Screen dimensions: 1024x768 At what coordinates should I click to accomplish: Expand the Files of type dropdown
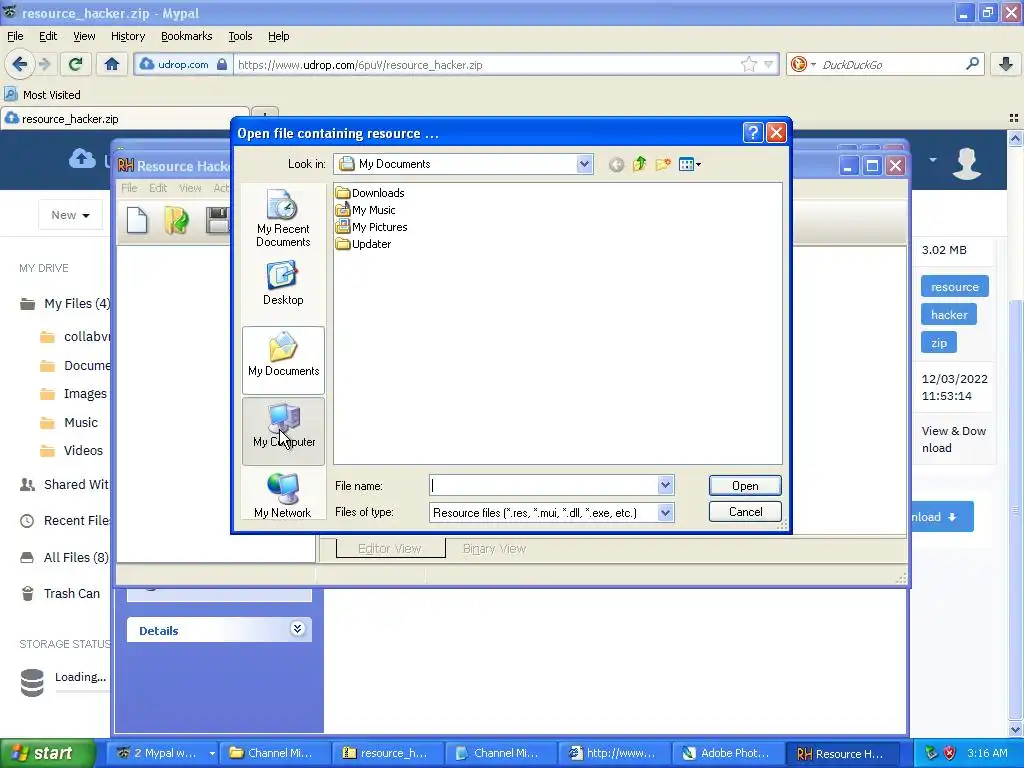coord(665,513)
